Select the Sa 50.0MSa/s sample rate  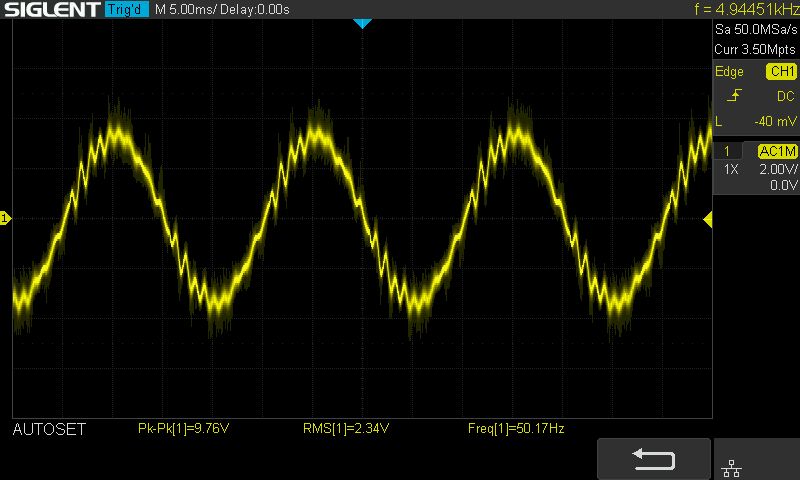tap(756, 29)
